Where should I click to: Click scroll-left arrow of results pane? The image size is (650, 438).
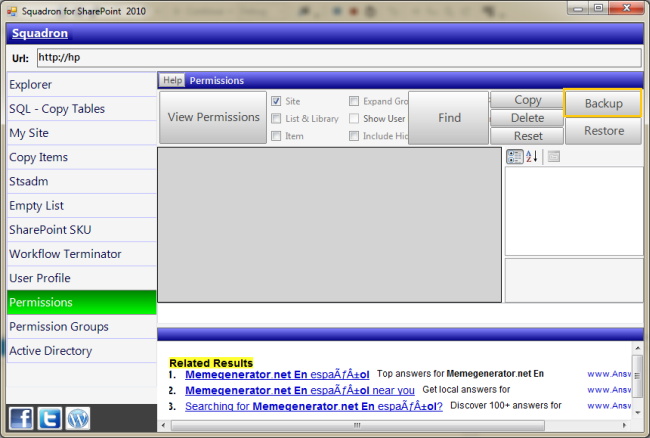pos(163,425)
